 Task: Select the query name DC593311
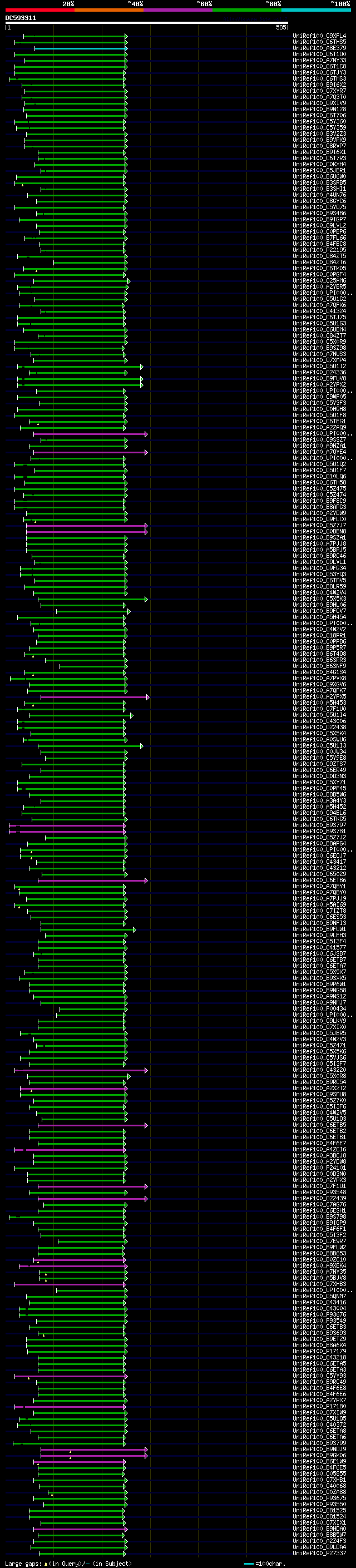point(21,18)
